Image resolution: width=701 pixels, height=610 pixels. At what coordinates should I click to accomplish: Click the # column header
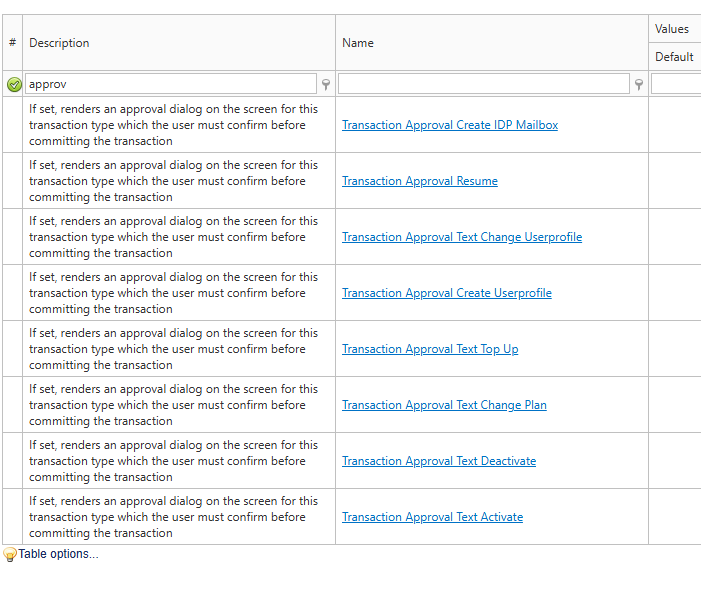pos(12,43)
